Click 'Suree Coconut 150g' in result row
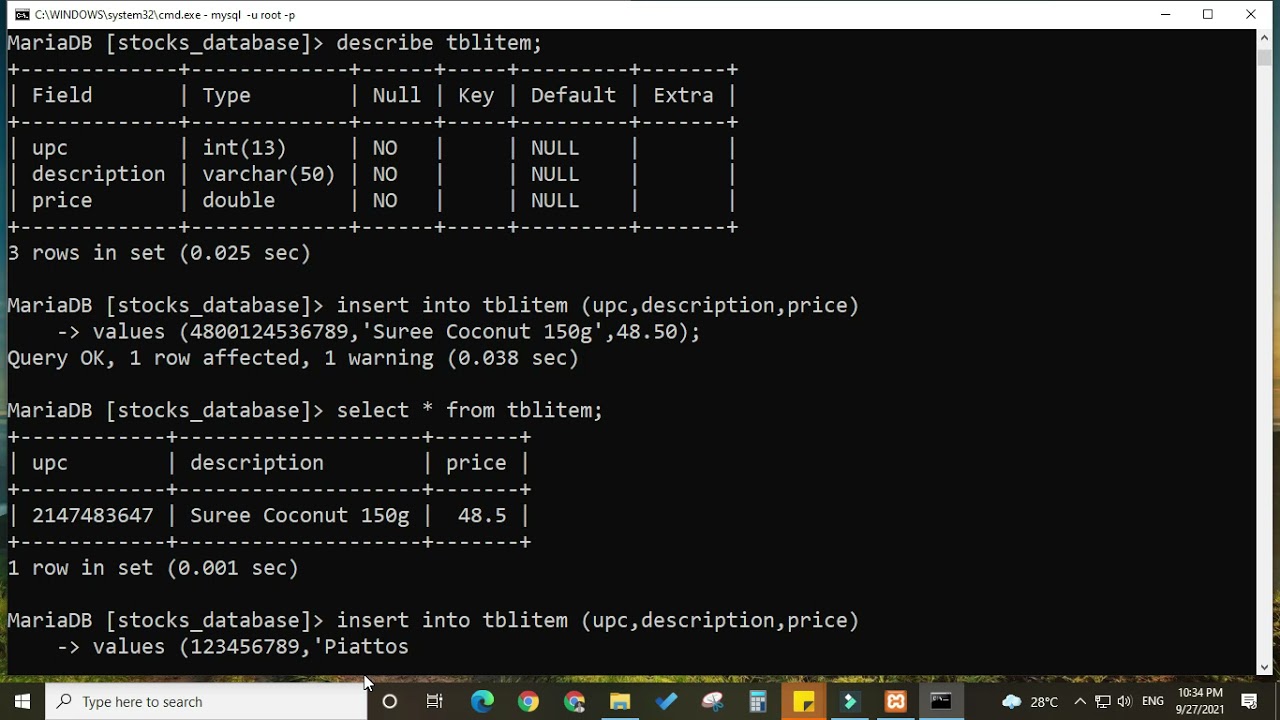Viewport: 1280px width, 720px height. 300,515
